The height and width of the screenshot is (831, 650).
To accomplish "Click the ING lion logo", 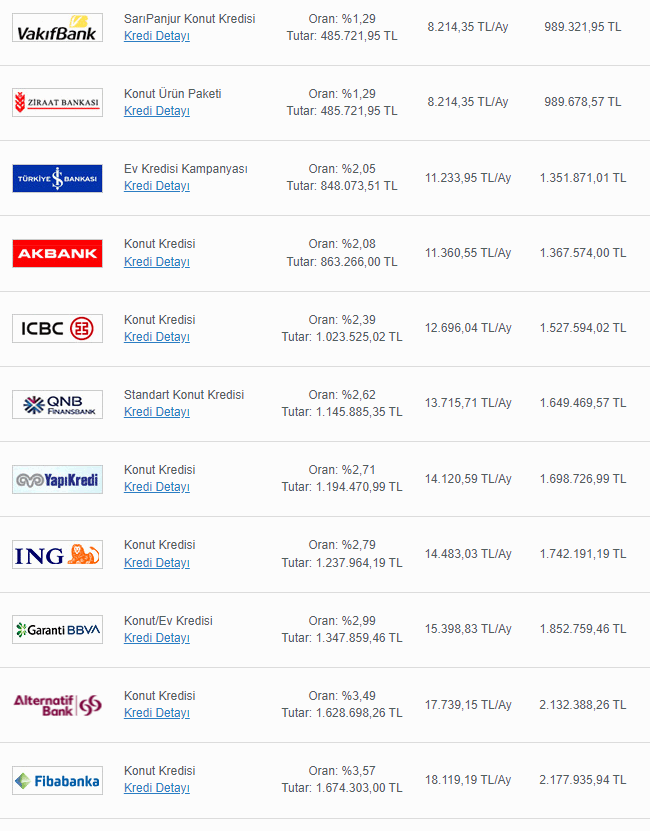I will coord(57,554).
